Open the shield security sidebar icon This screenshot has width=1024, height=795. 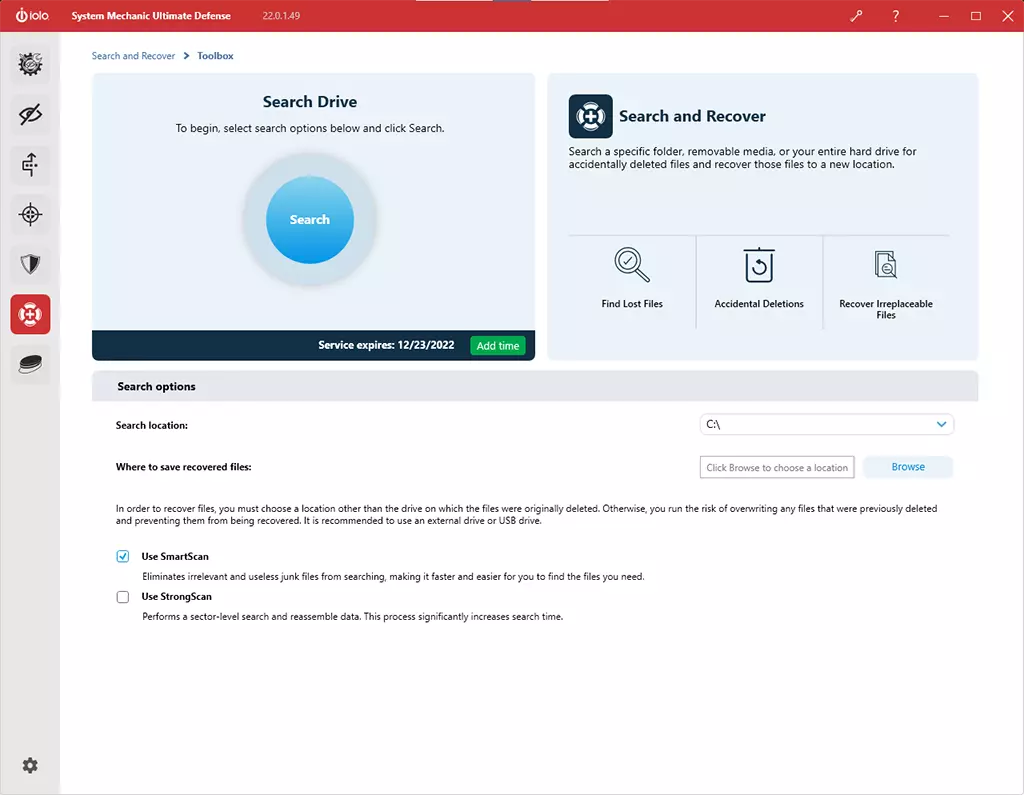tap(30, 264)
